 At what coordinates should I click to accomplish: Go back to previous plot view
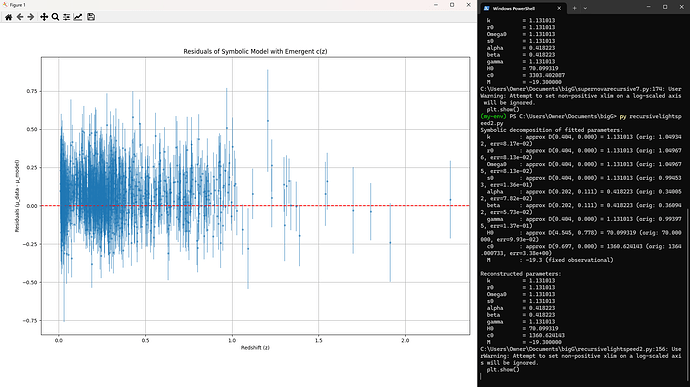20,17
